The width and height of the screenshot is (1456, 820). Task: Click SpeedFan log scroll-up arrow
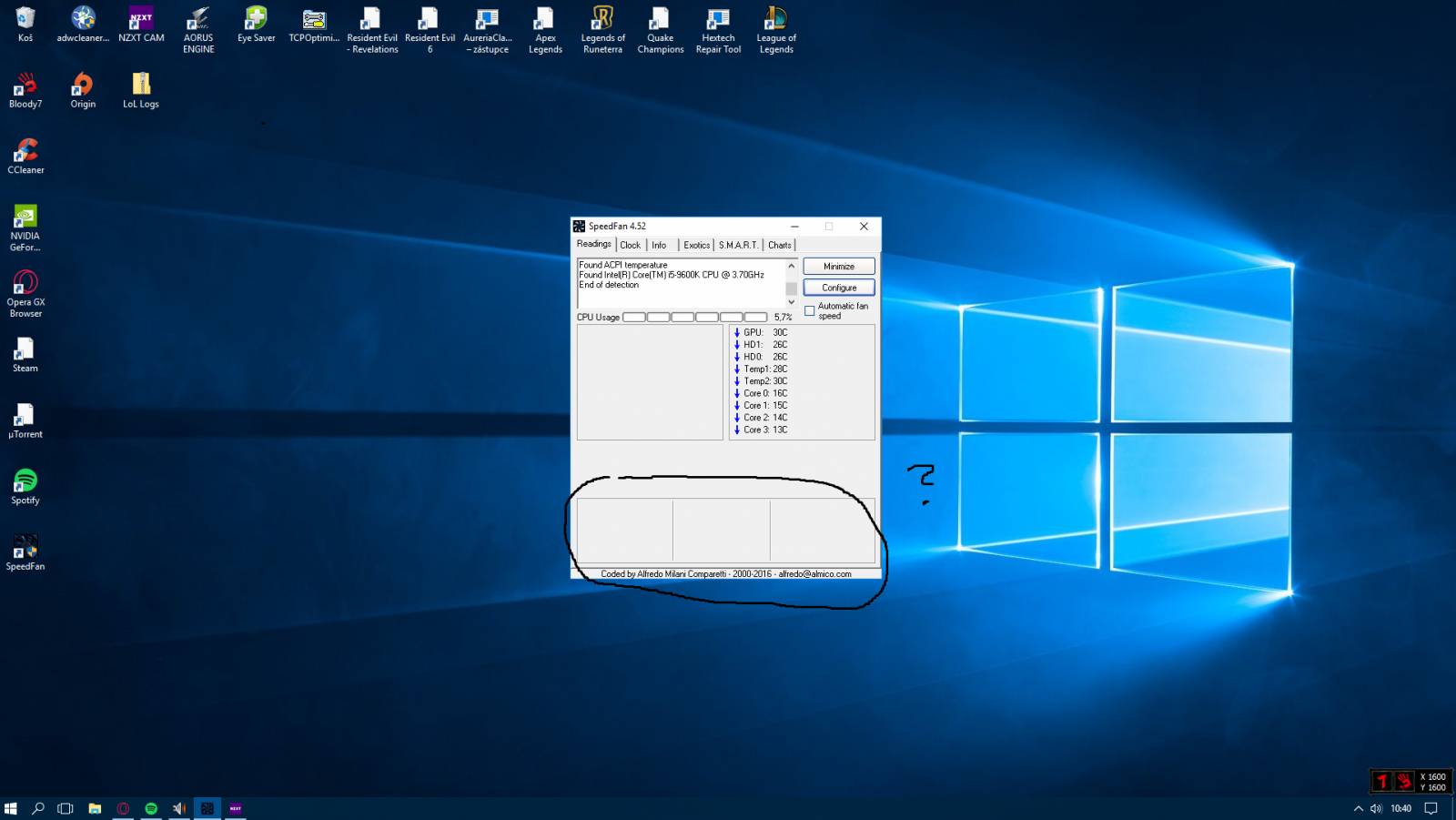tap(791, 266)
